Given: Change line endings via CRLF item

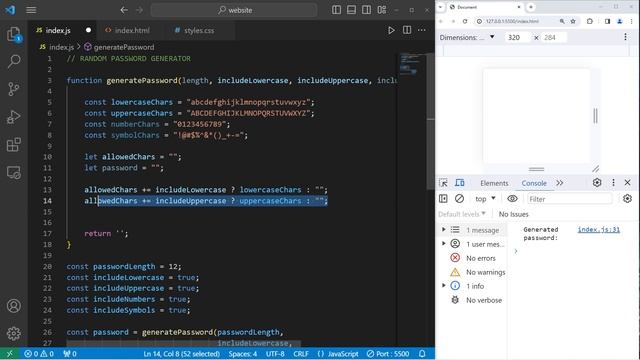Looking at the screenshot, I should [301, 354].
